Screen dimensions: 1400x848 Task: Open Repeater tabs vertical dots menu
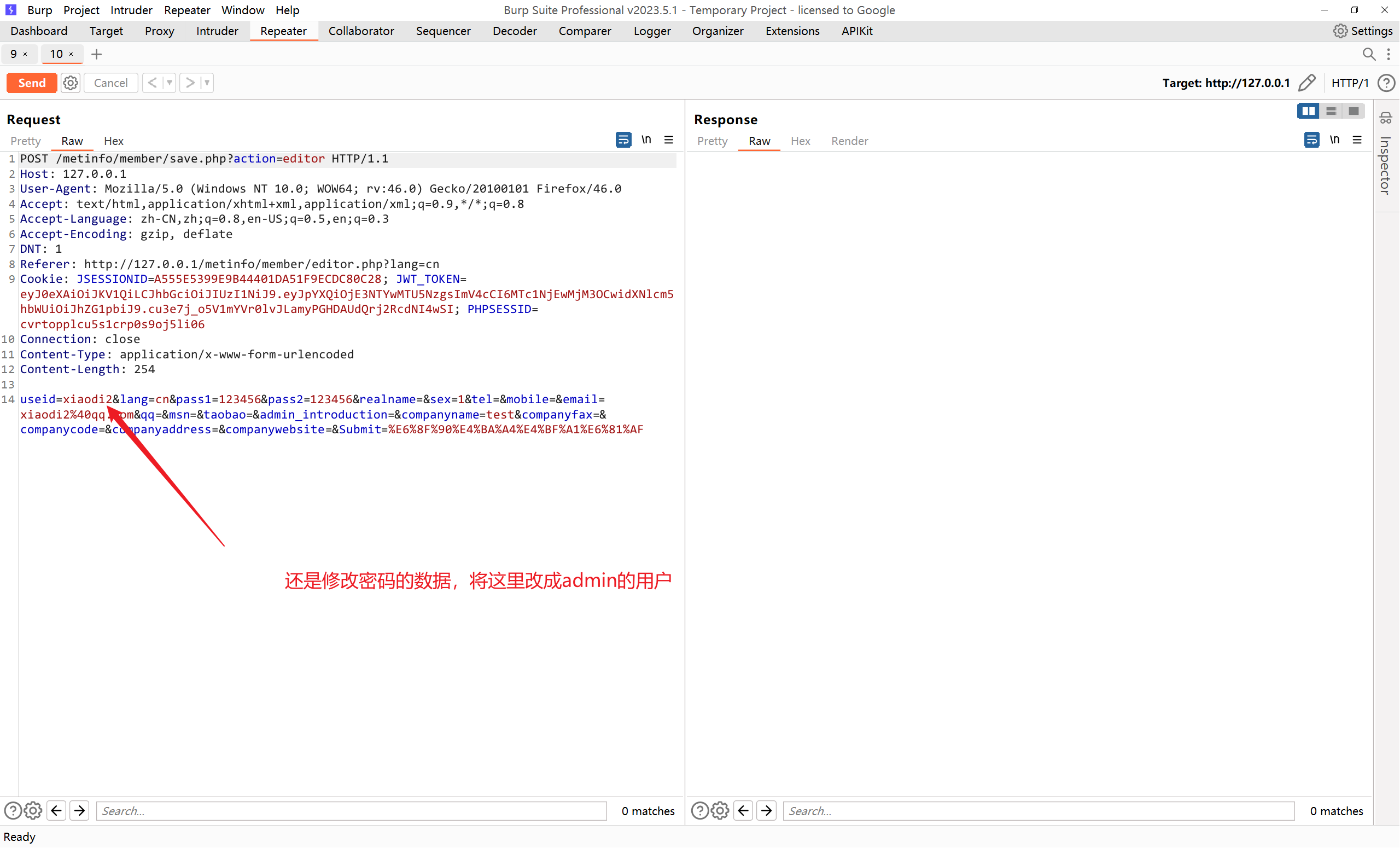[1388, 54]
